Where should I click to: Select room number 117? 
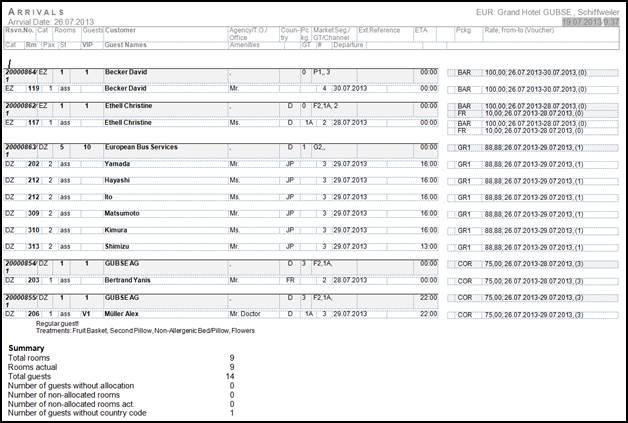coord(34,123)
